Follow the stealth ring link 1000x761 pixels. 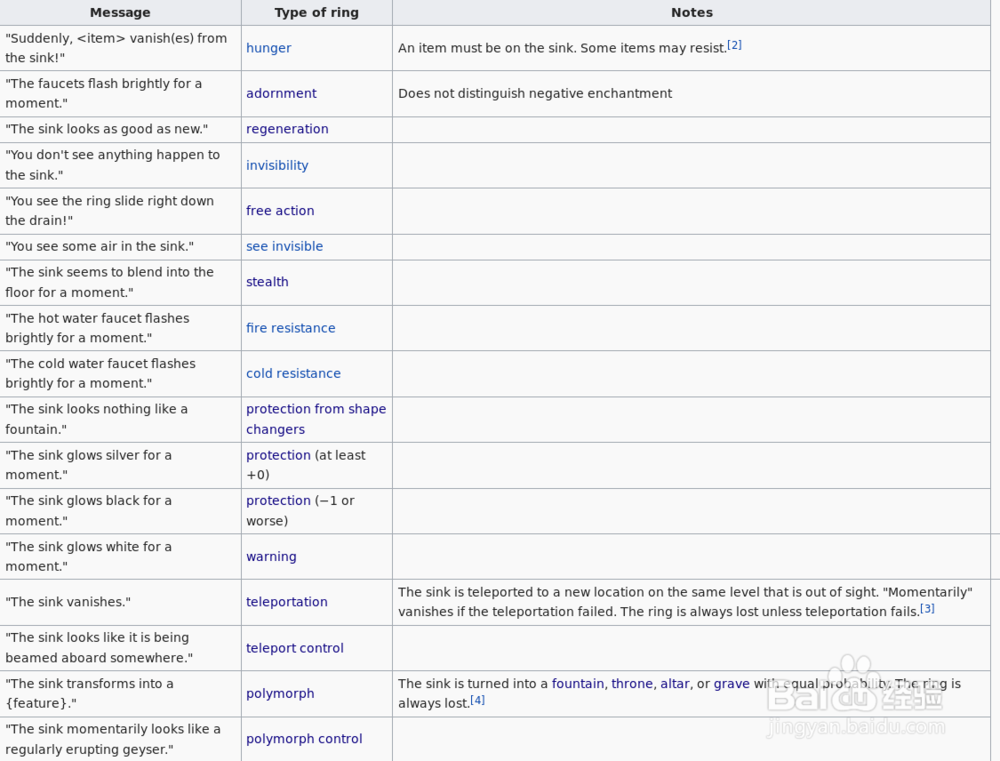click(267, 282)
